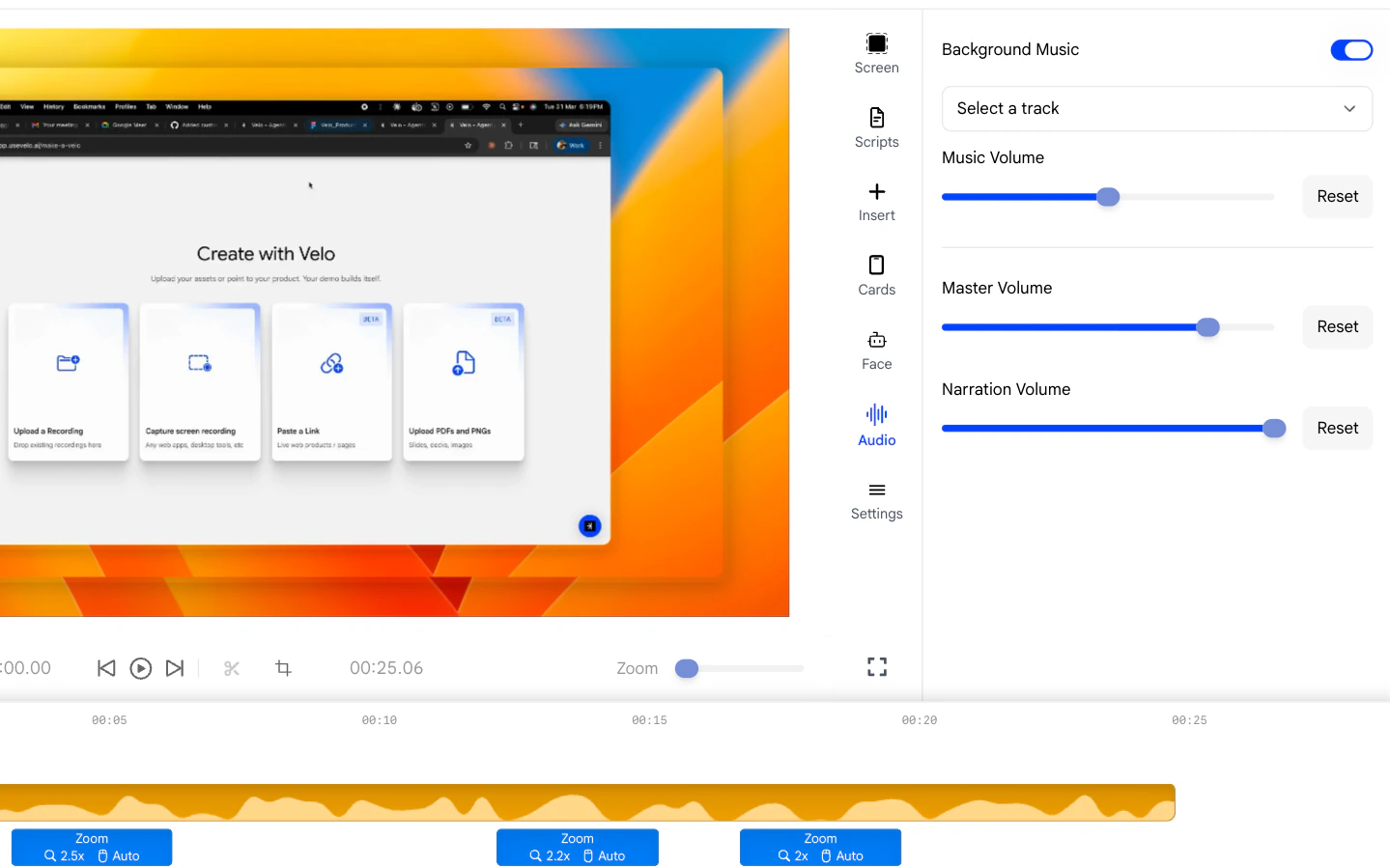Click the Master Volume slider handle
The image size is (1390, 868).
point(1207,327)
